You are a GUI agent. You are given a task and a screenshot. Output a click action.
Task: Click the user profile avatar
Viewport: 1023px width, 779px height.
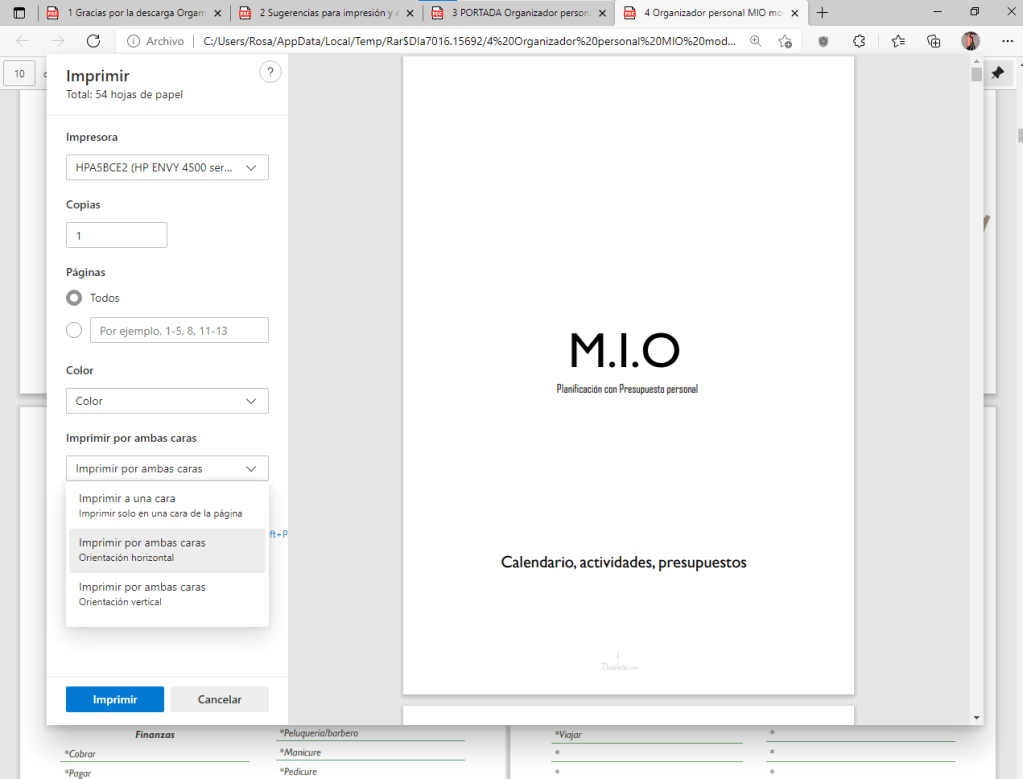(x=970, y=41)
